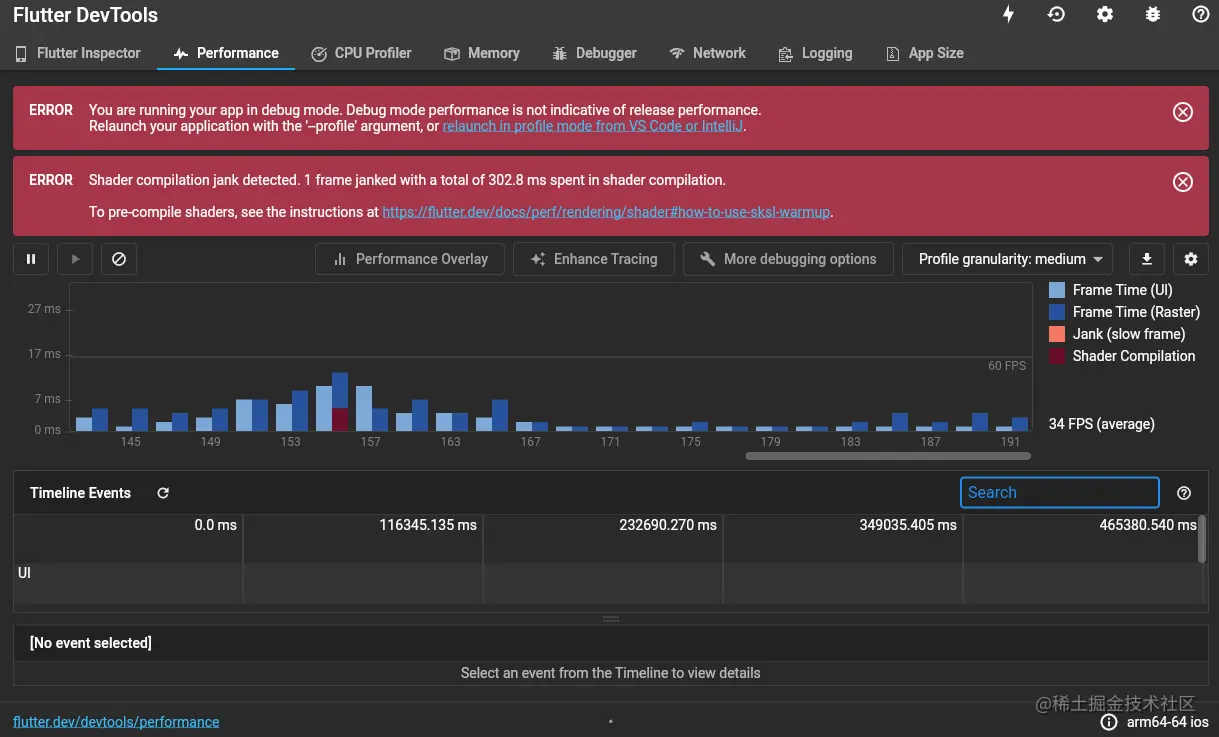Image resolution: width=1219 pixels, height=737 pixels.
Task: Export performance data with download icon
Action: [1147, 259]
